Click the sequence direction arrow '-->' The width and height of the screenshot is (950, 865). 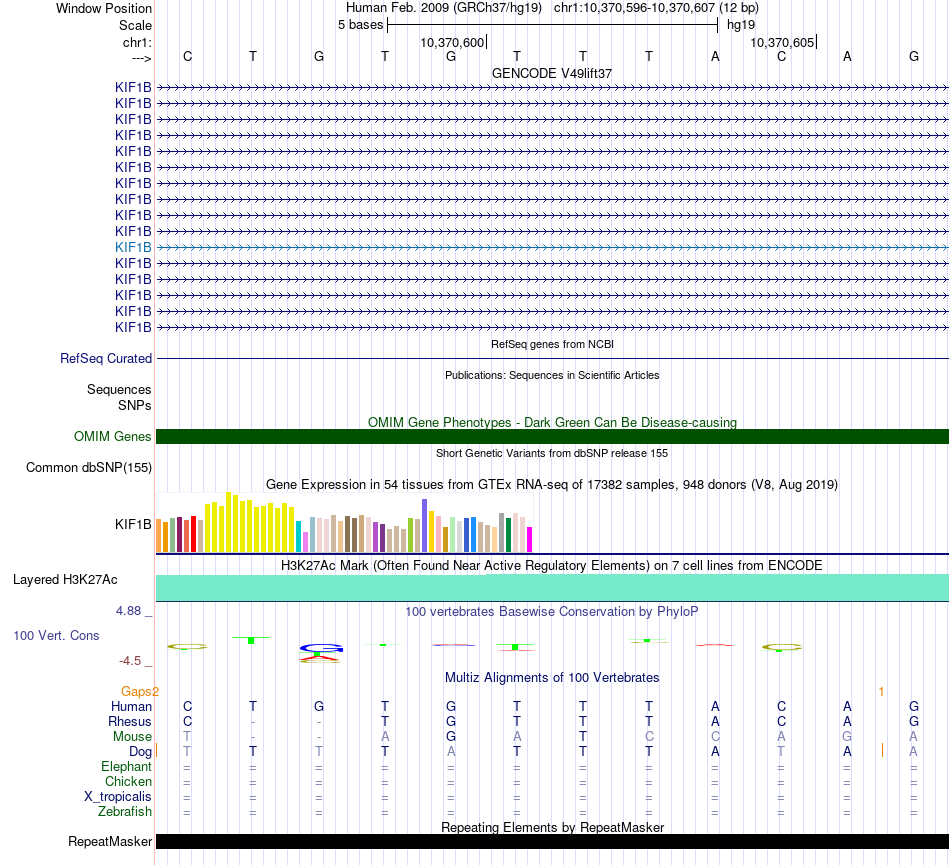[x=141, y=58]
